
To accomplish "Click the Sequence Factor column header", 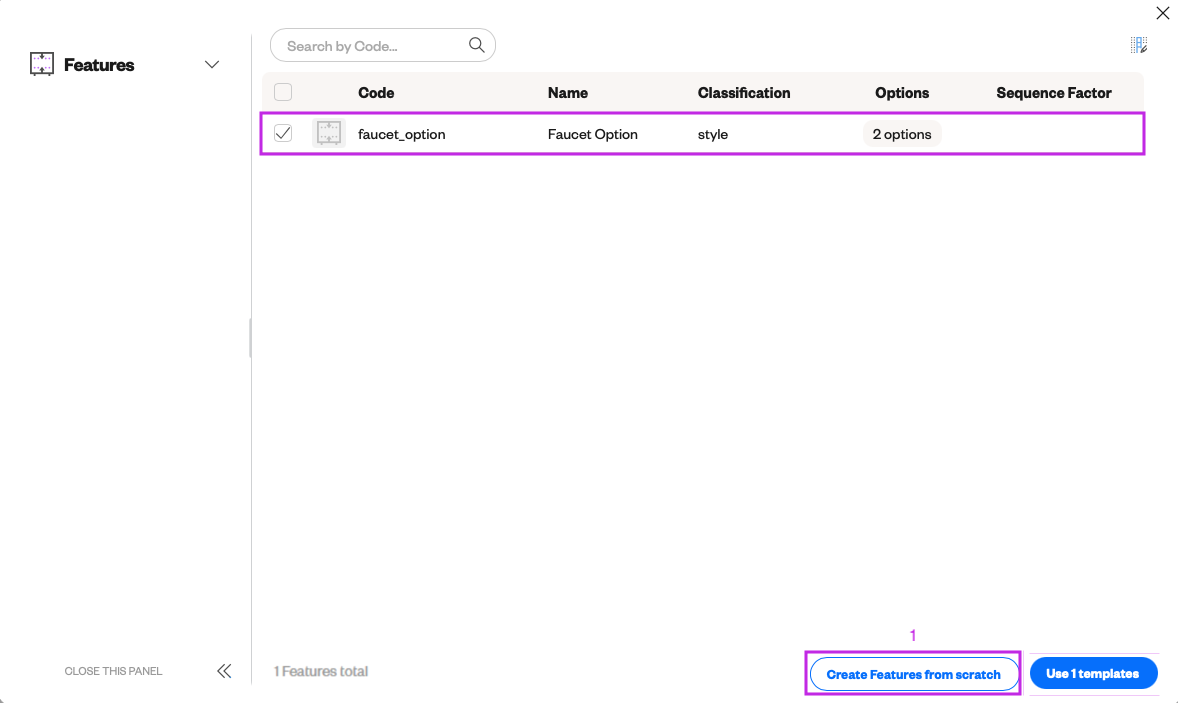I will click(x=1053, y=92).
